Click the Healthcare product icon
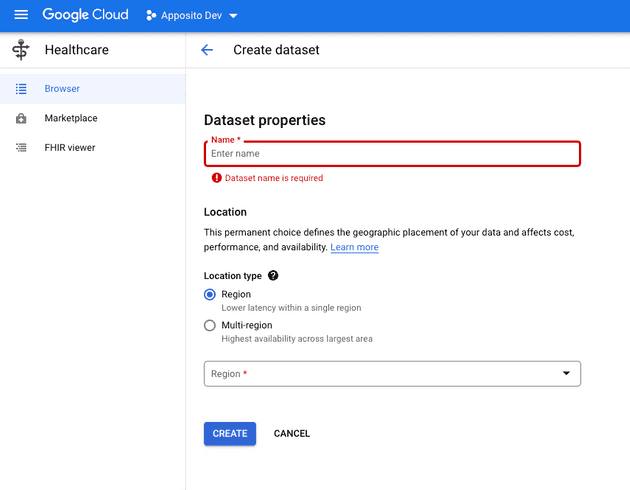 click(x=21, y=50)
